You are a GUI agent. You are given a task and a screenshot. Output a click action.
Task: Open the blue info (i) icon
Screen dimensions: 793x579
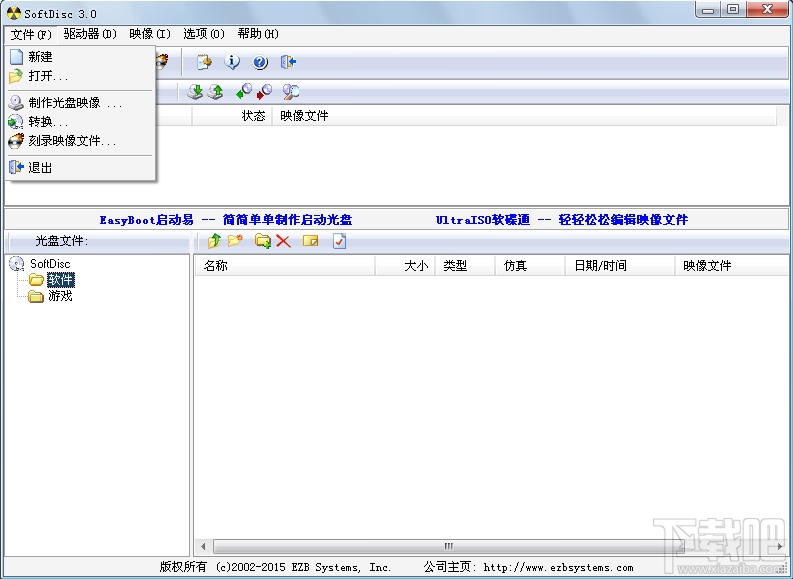(232, 62)
